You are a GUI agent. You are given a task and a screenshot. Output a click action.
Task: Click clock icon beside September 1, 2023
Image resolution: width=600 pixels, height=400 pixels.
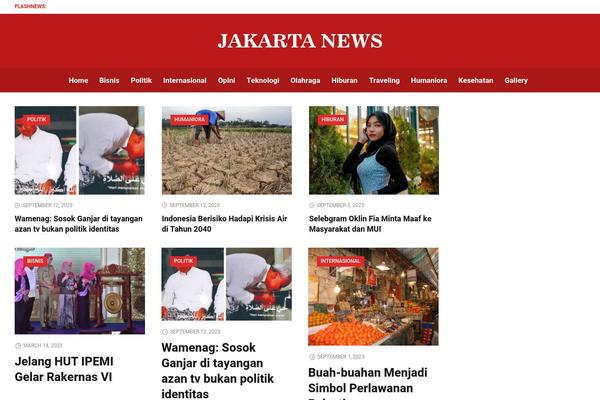312,357
